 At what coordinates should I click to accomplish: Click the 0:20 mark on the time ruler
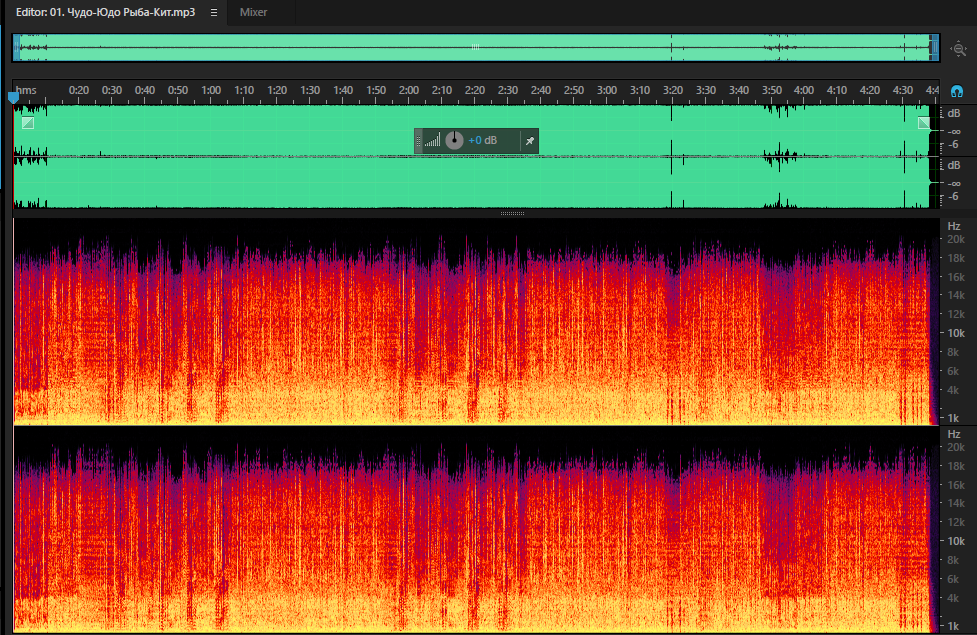(x=79, y=90)
